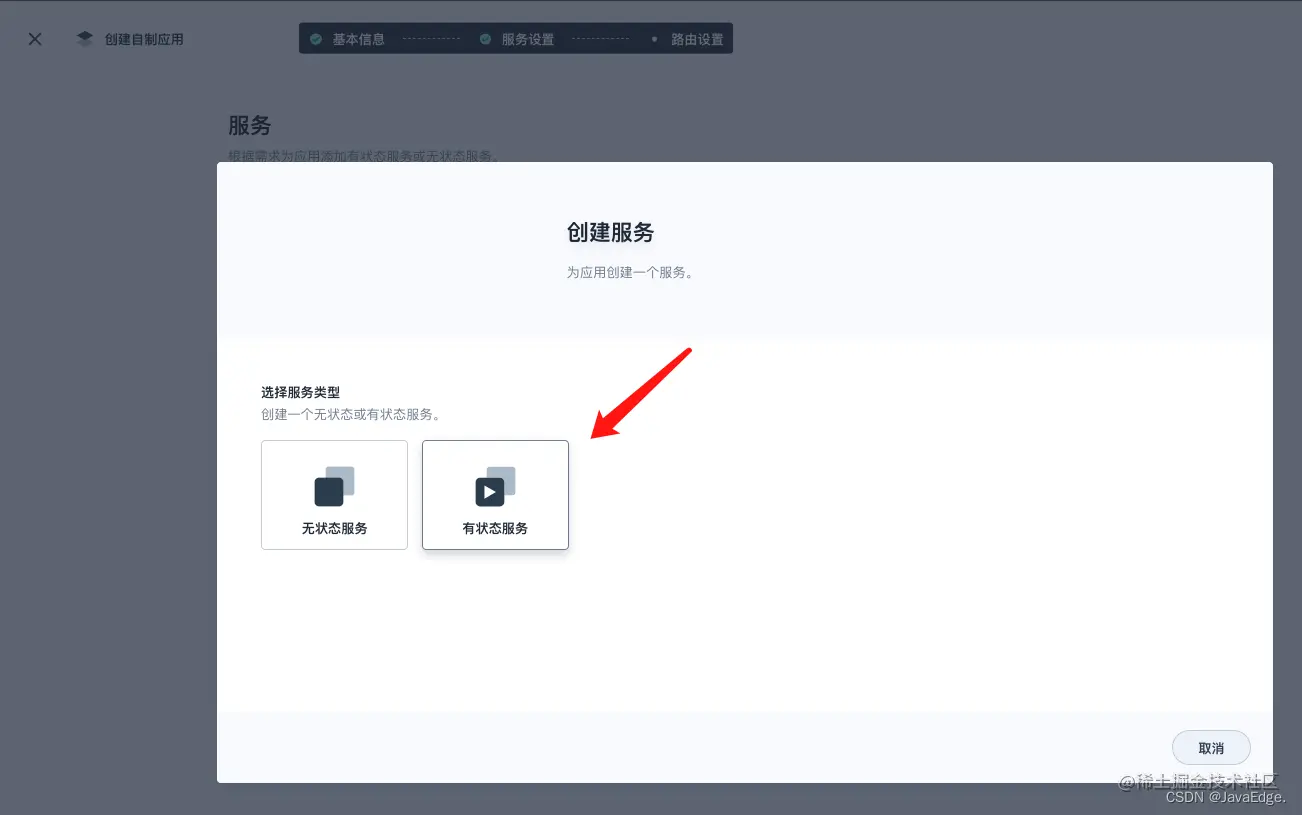This screenshot has width=1302, height=815.
Task: Close the create app page with X icon
Action: coord(35,39)
